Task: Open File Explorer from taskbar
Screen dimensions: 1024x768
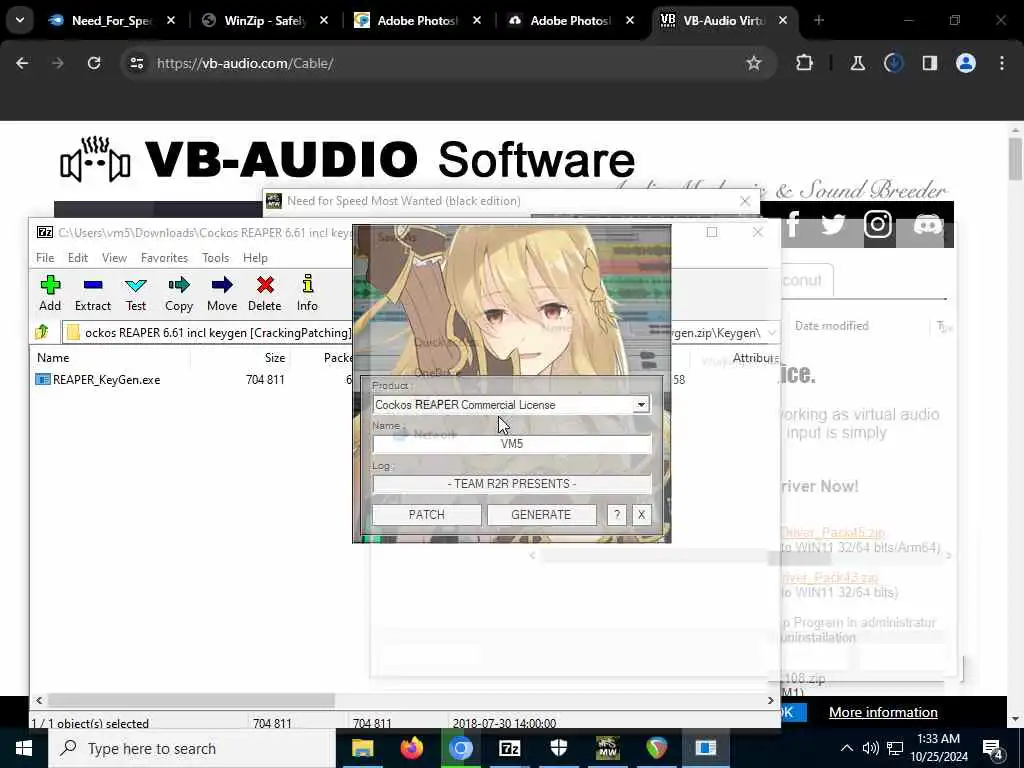Action: tap(362, 748)
